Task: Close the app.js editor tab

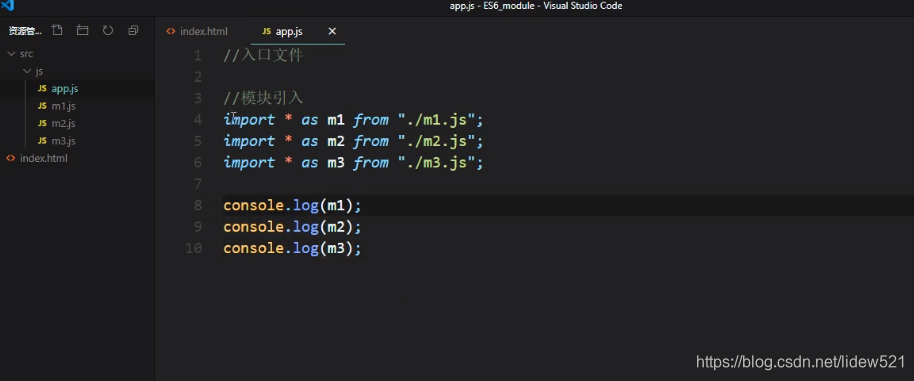Action: click(x=332, y=31)
